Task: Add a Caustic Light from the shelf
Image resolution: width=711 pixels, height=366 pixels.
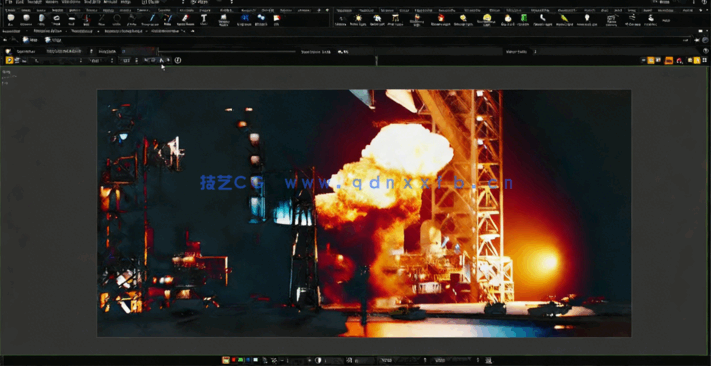Action: click(x=542, y=19)
